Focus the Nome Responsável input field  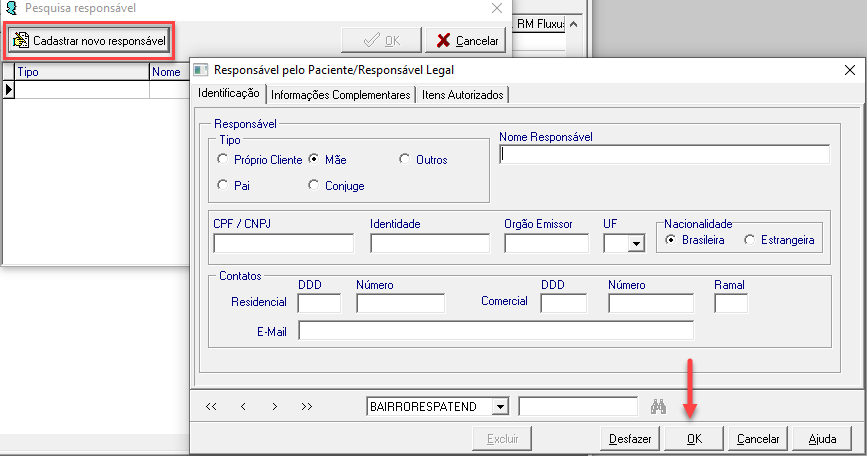click(664, 154)
